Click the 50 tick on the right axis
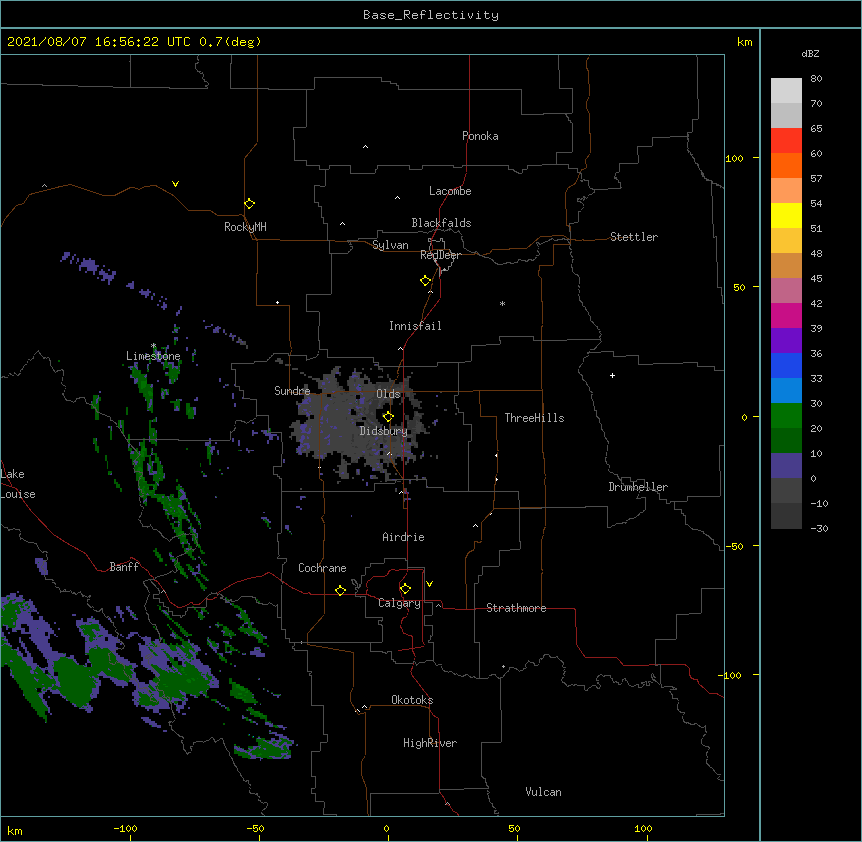The height and width of the screenshot is (842, 862). coord(739,287)
